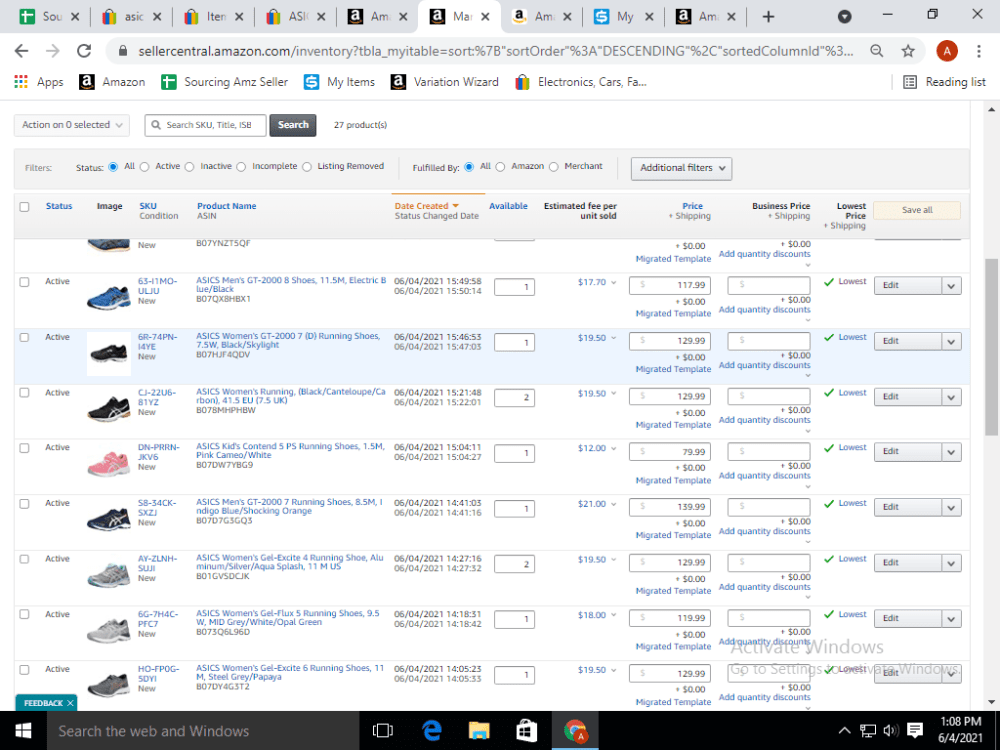Open Migrated Template link for the 139.99 row
Screen dimensions: 1000x750
tap(673, 535)
